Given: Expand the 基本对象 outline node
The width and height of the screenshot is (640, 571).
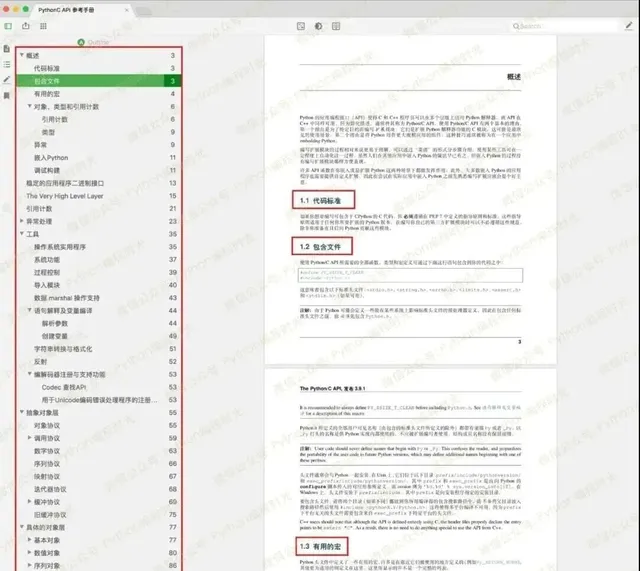Looking at the screenshot, I should 29,540.
